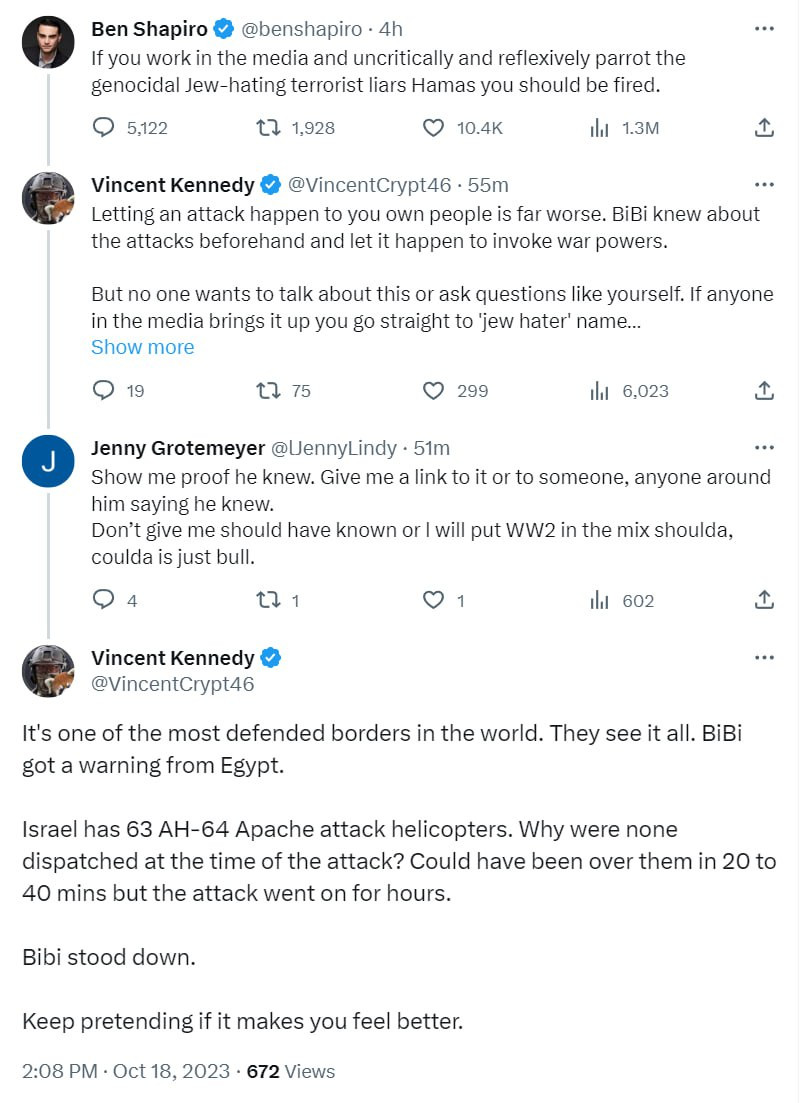The width and height of the screenshot is (803, 1103).
Task: Like Ben Shapiro's tweet
Action: 433,128
